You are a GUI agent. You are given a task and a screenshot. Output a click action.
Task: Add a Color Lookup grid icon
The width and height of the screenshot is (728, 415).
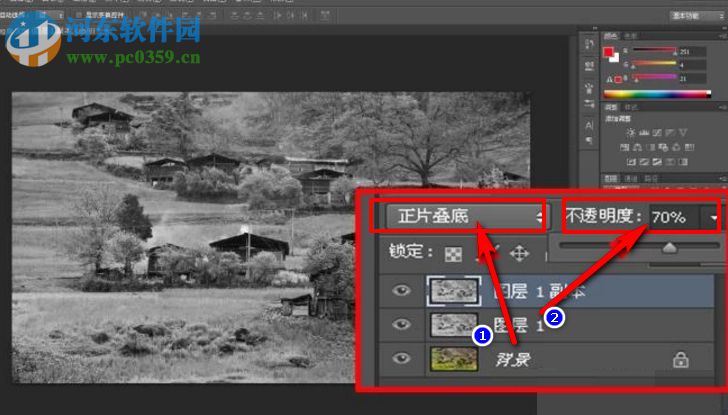[x=689, y=147]
